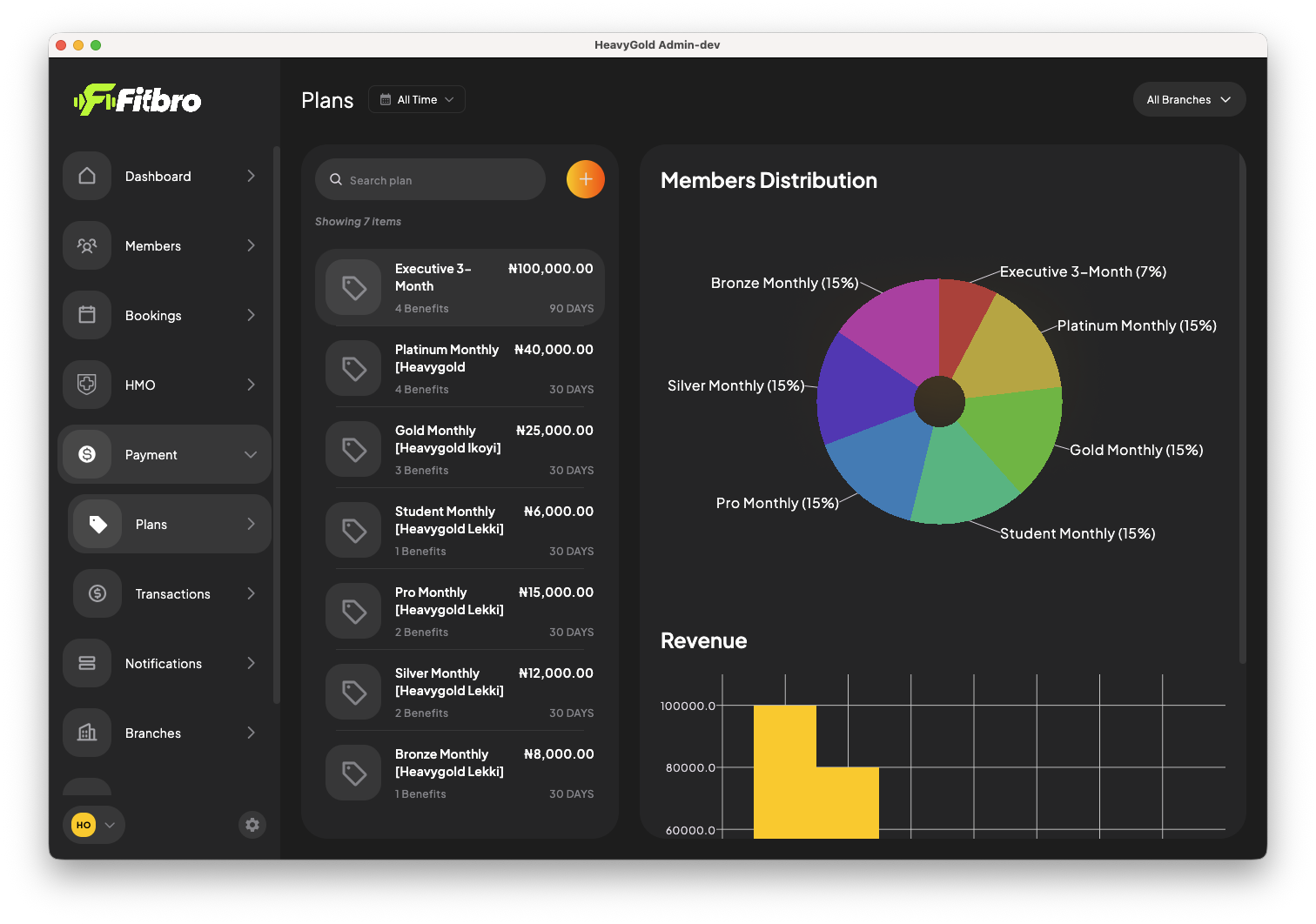
Task: Click the yellow revenue bar at 100000
Action: tap(784, 772)
